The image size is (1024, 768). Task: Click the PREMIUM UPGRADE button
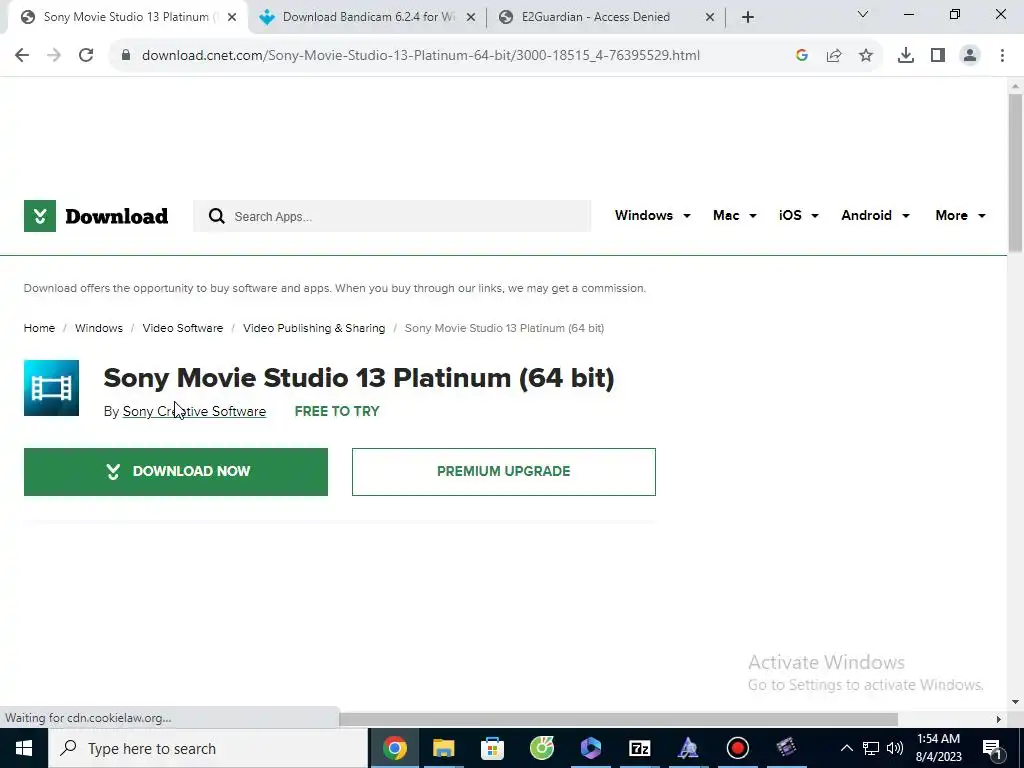pos(504,472)
